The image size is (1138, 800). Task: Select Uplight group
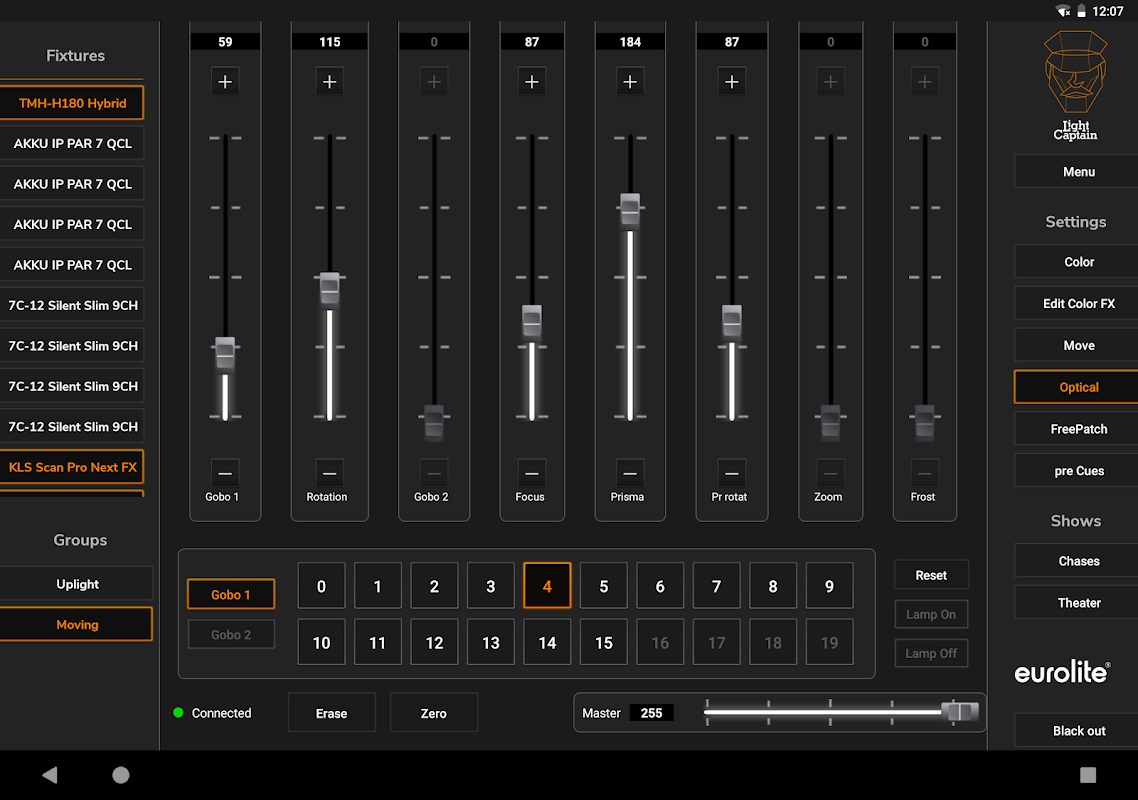coord(76,584)
